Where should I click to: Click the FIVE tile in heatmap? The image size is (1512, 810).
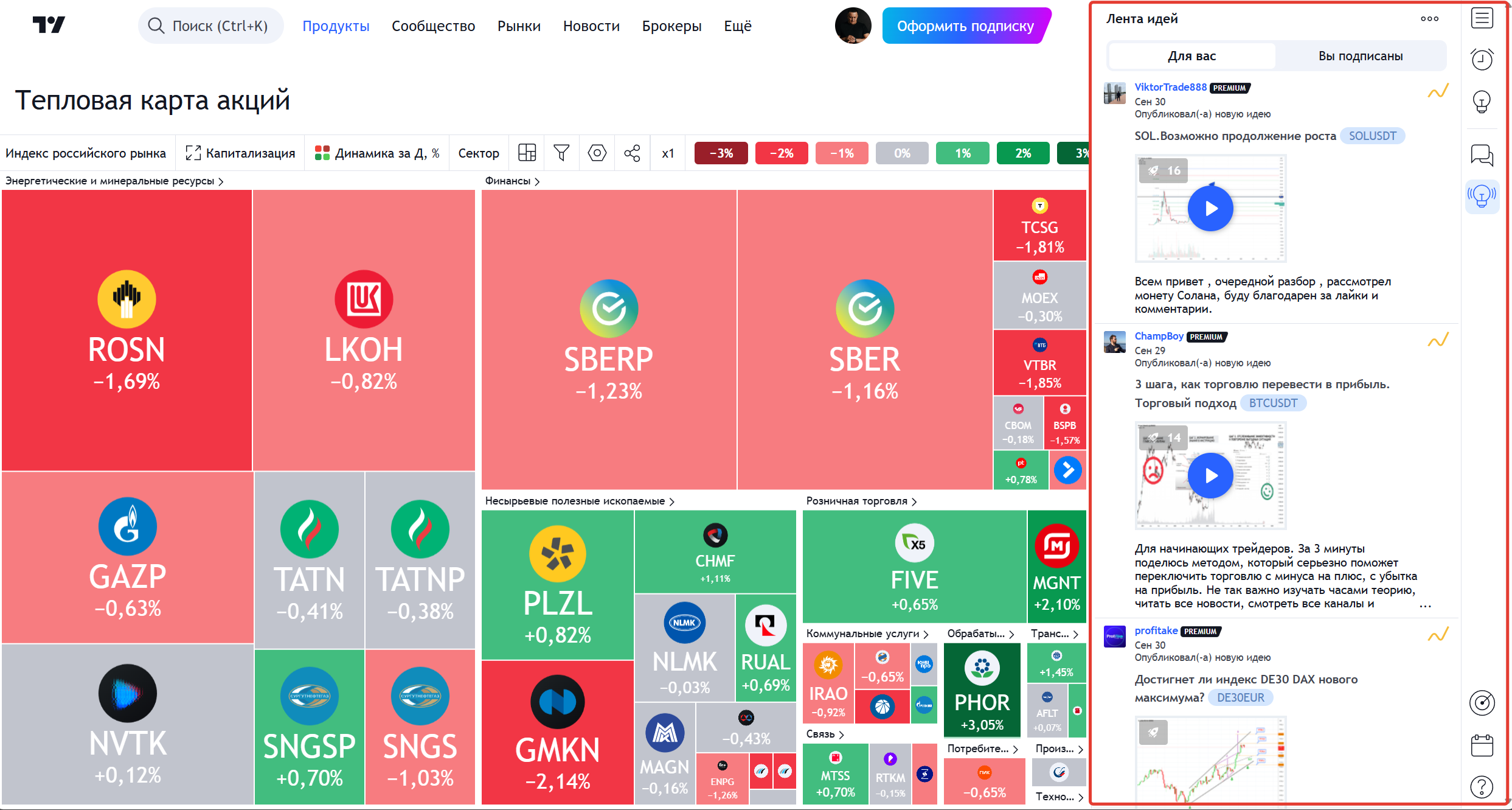pos(915,567)
